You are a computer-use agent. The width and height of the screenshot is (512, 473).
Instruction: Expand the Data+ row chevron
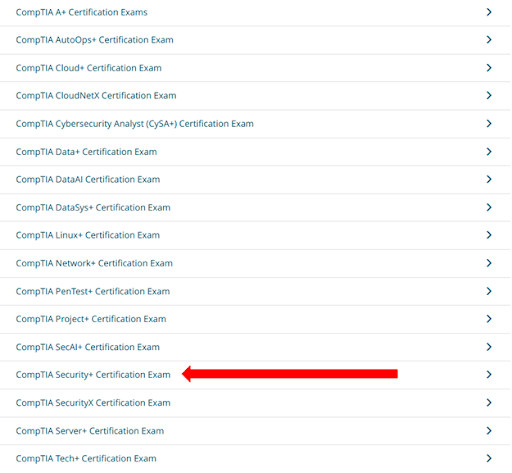click(489, 152)
